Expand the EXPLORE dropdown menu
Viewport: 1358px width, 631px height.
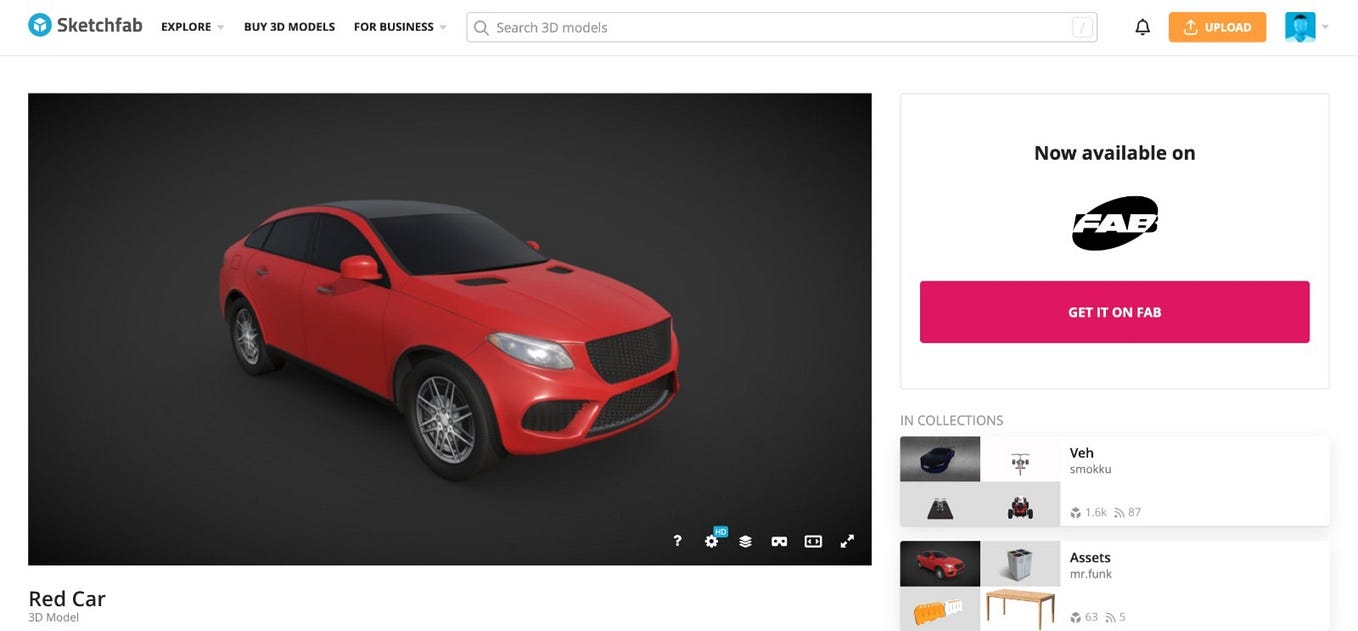(x=190, y=27)
